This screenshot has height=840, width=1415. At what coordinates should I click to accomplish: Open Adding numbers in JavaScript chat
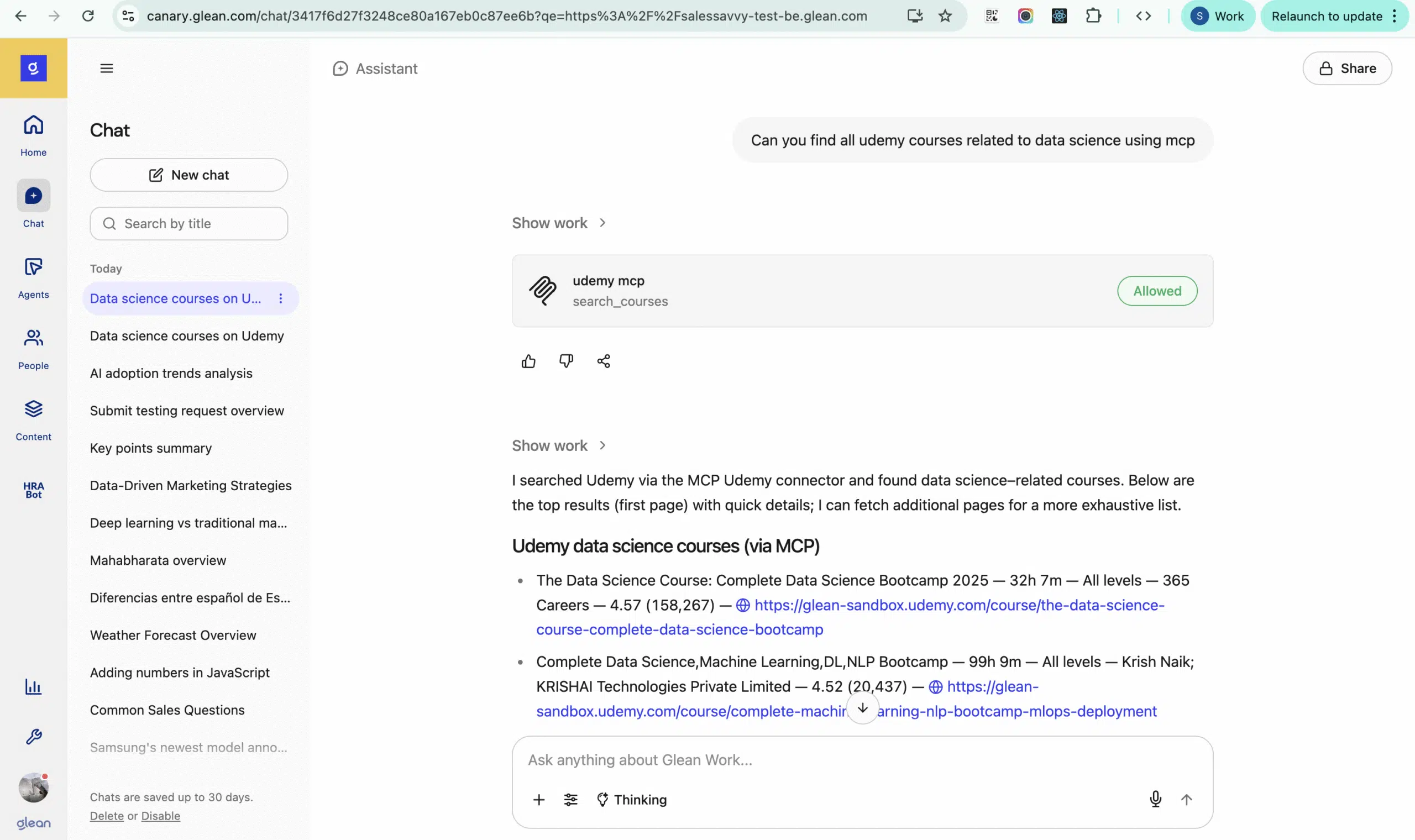coord(180,672)
